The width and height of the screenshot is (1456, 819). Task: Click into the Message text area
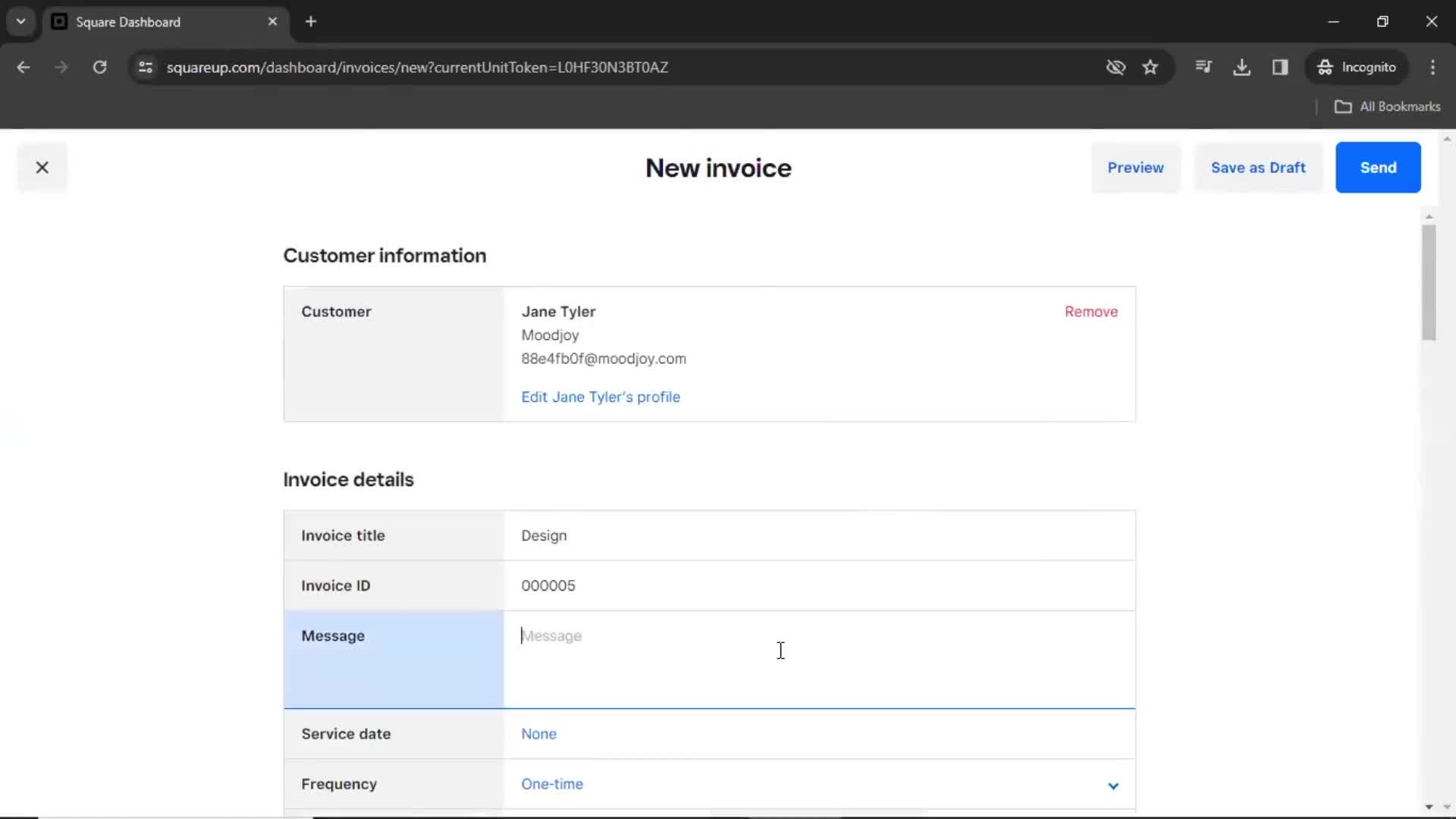(819, 659)
